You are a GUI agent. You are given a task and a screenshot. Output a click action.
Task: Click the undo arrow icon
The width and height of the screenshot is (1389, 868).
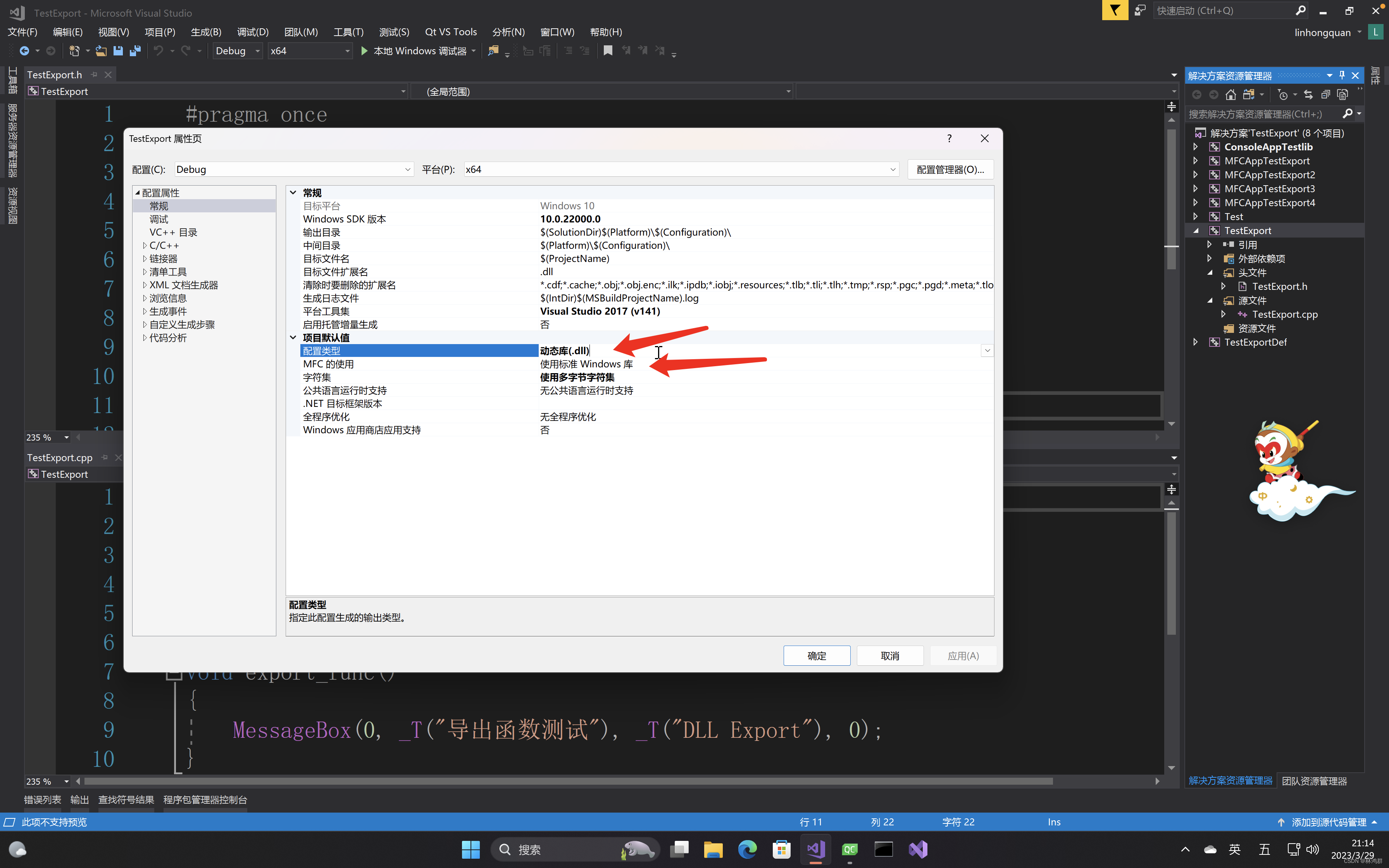pyautogui.click(x=159, y=51)
